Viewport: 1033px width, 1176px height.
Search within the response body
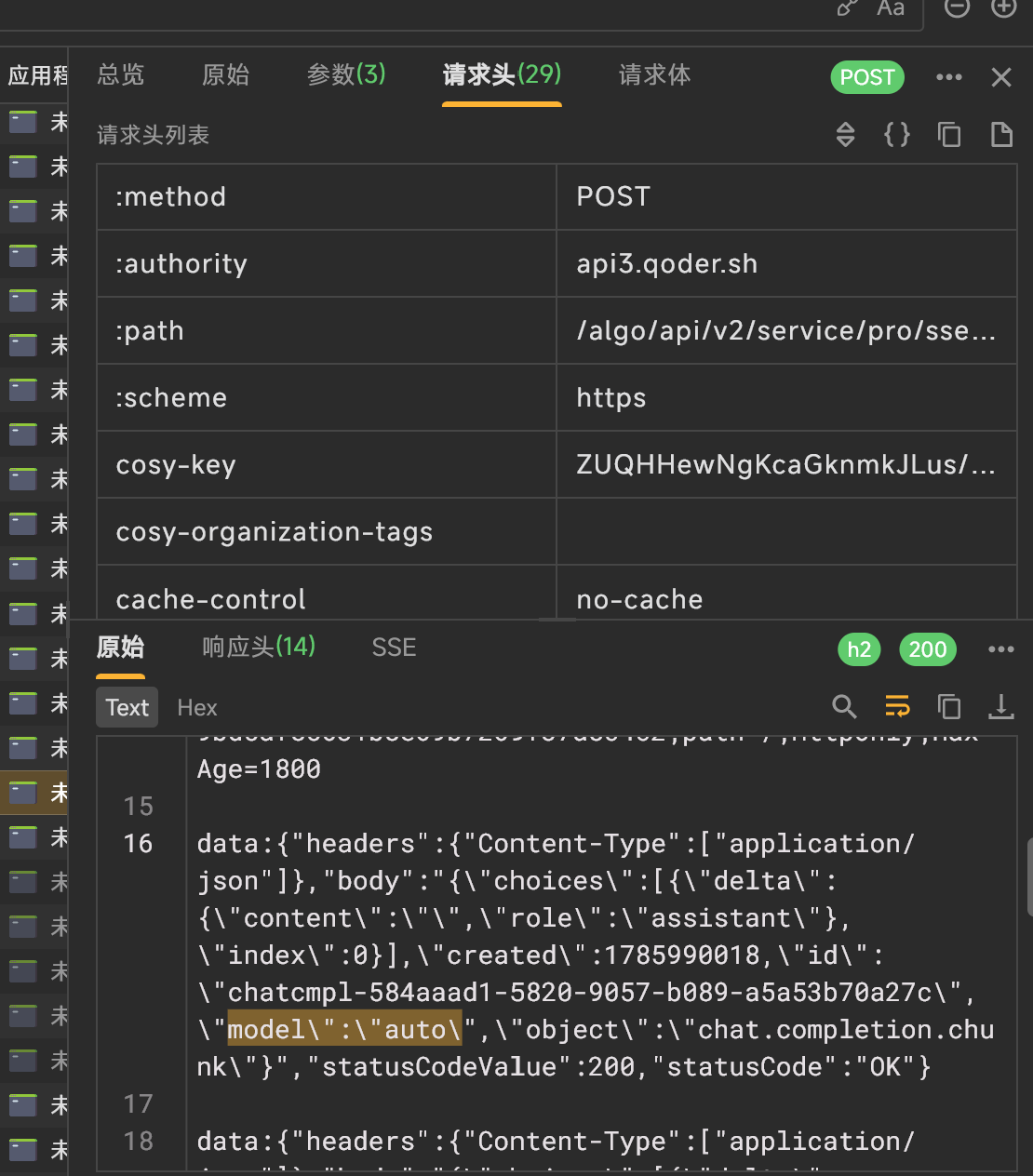(x=845, y=707)
